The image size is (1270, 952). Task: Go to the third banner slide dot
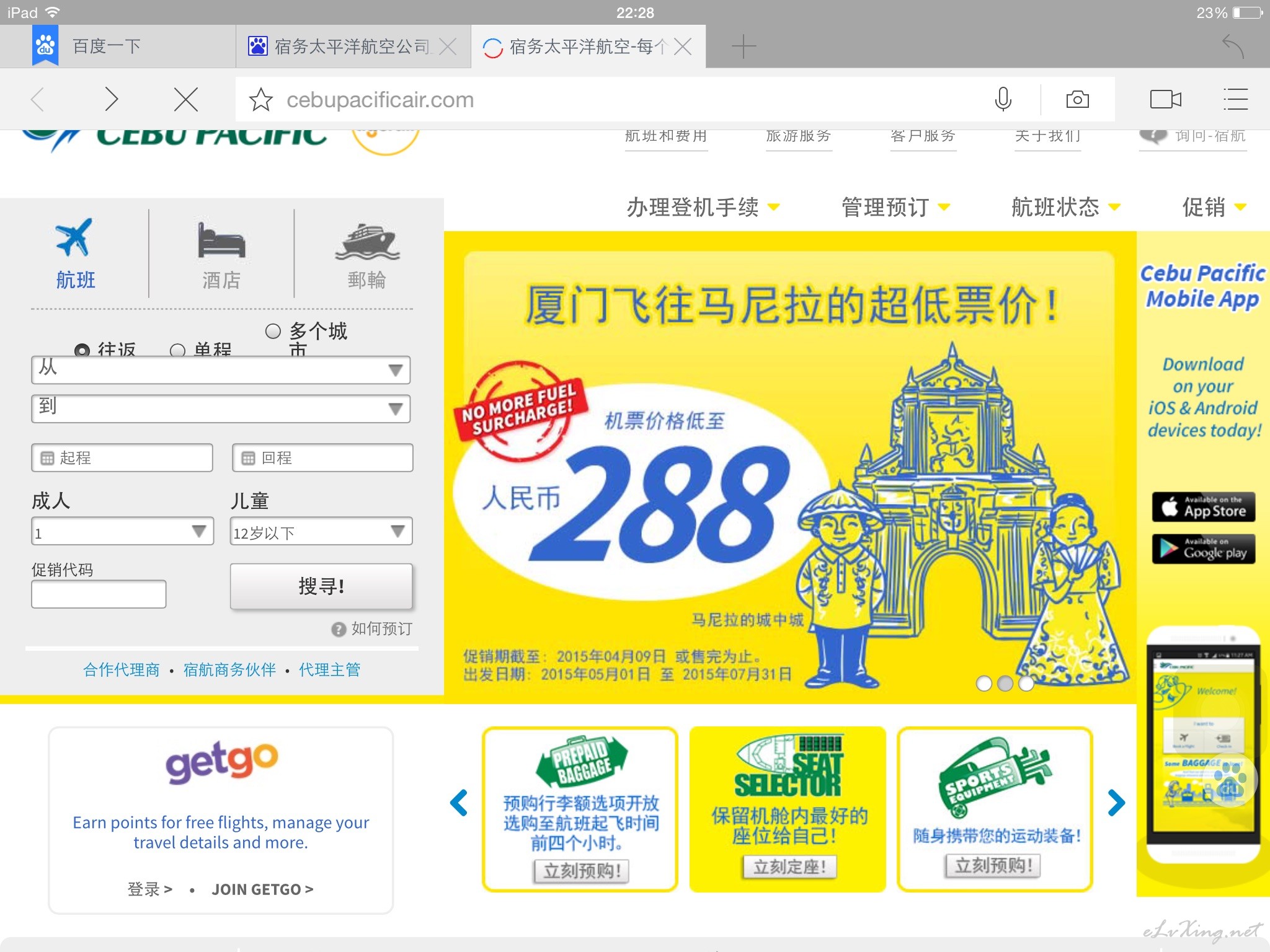1026,683
